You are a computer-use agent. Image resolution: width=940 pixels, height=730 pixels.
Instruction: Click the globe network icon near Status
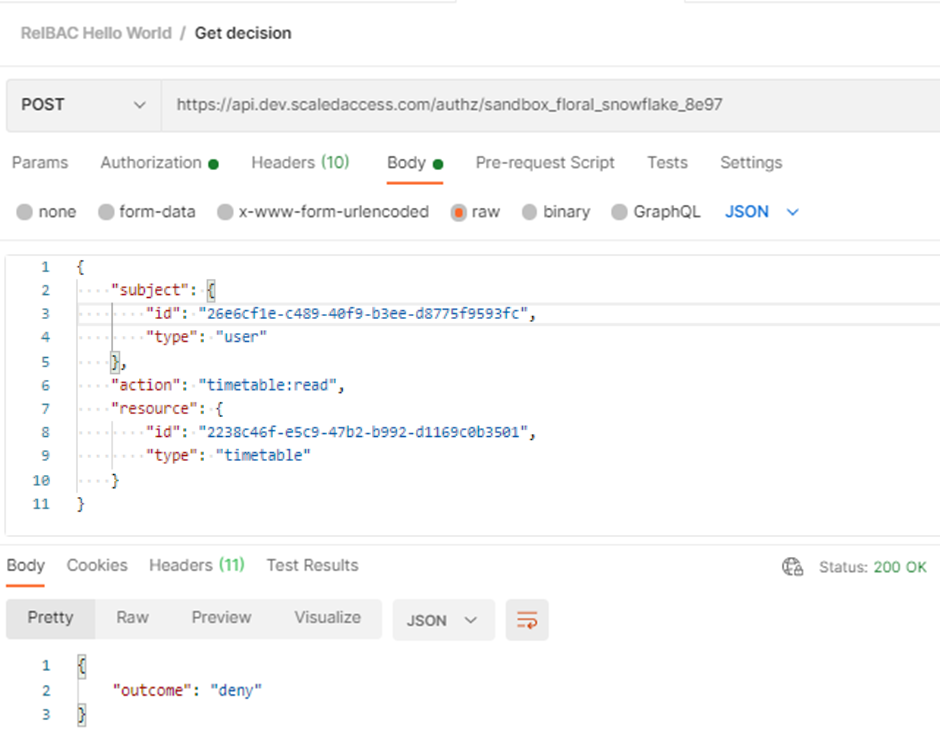[792, 567]
